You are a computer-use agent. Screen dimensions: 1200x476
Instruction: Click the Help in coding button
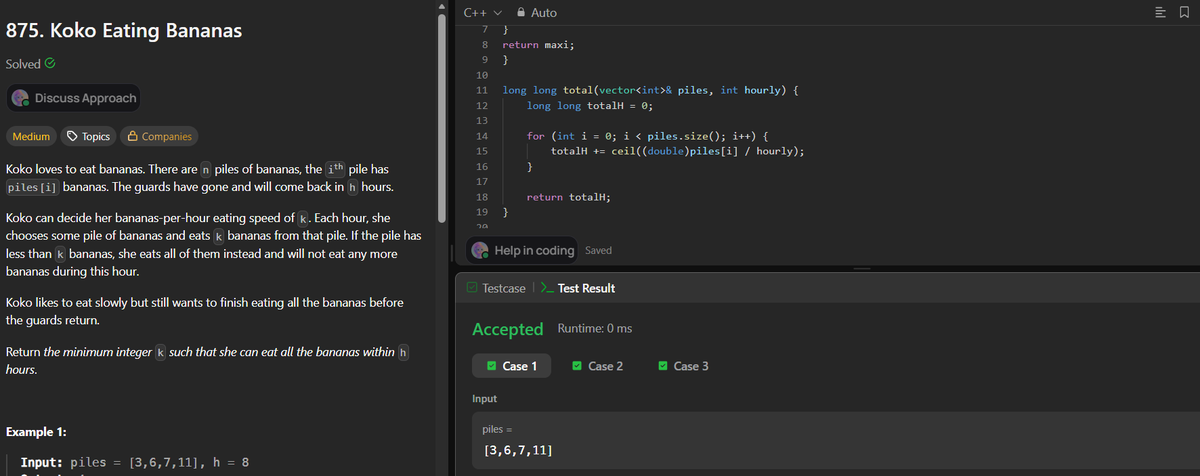click(522, 250)
